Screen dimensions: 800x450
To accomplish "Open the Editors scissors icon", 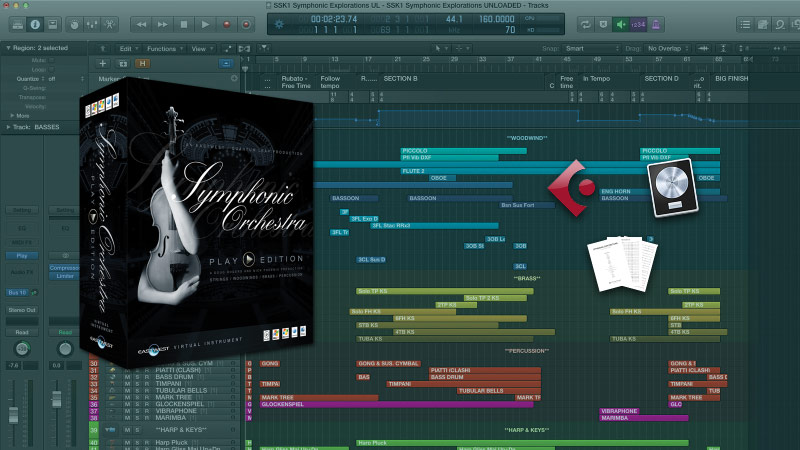I will pos(109,24).
